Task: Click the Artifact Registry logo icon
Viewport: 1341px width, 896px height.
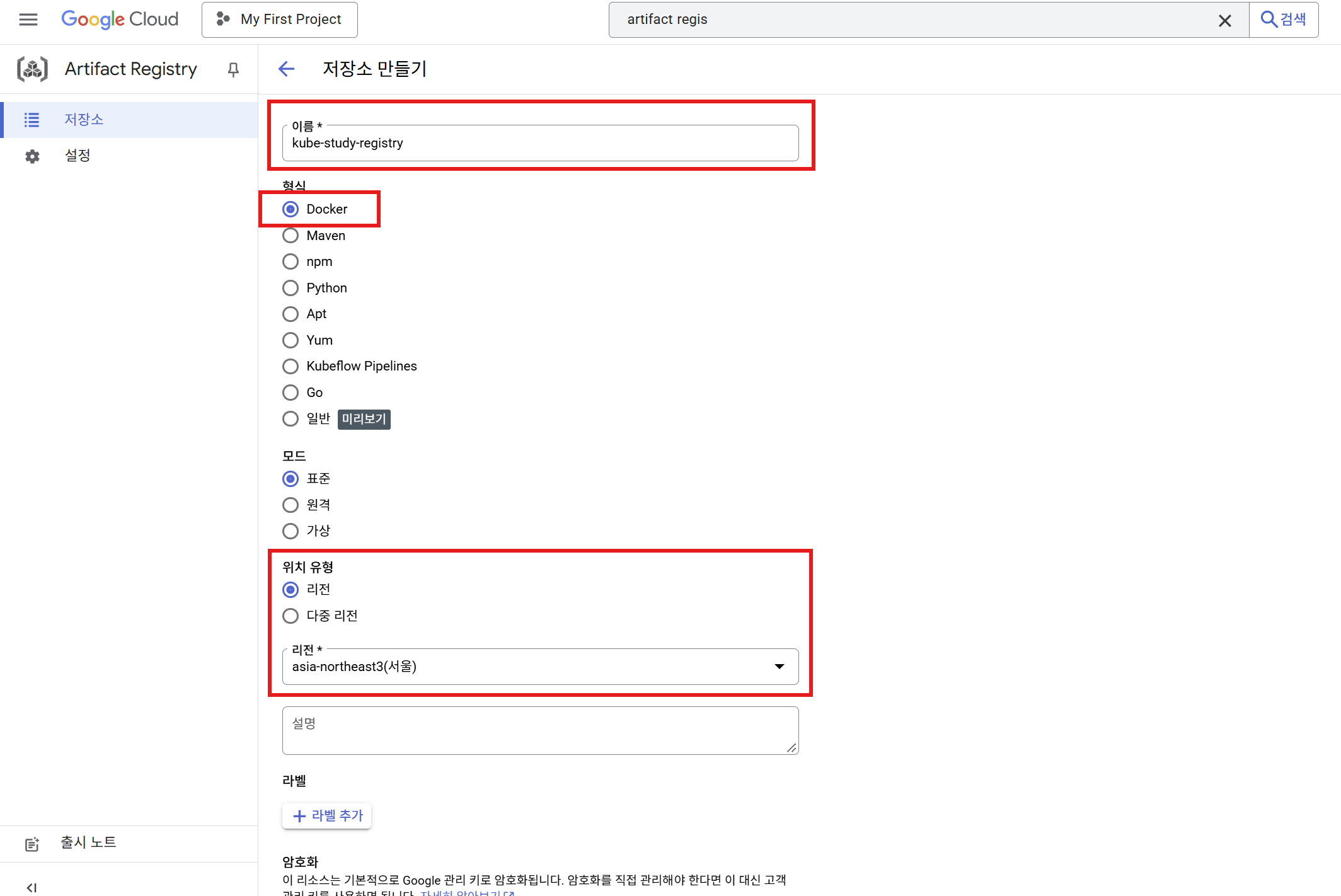Action: click(x=32, y=69)
